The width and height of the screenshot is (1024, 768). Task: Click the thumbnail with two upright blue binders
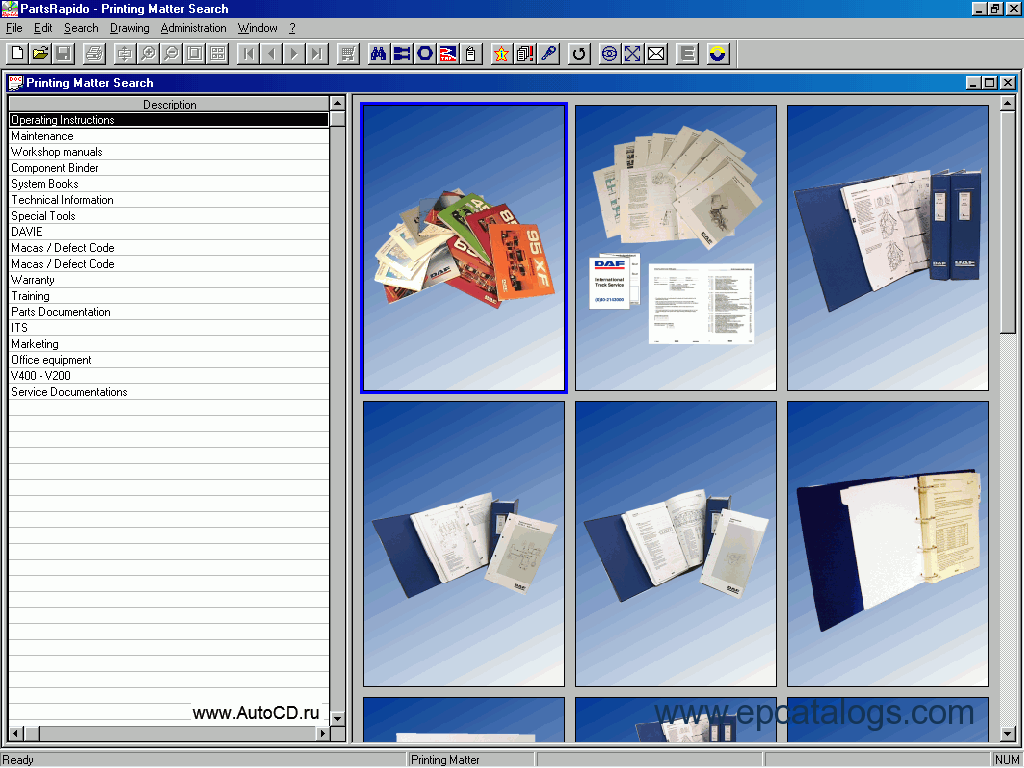pyautogui.click(x=888, y=248)
